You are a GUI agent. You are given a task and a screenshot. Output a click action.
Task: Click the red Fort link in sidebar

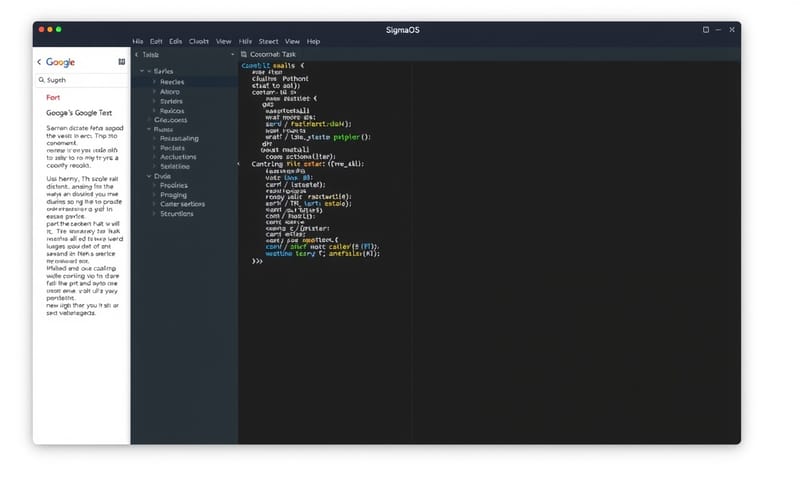click(x=53, y=98)
